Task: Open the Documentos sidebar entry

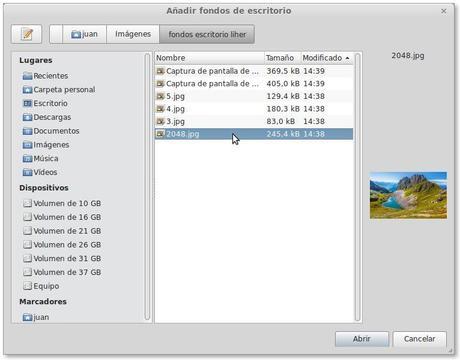Action: coord(51,131)
